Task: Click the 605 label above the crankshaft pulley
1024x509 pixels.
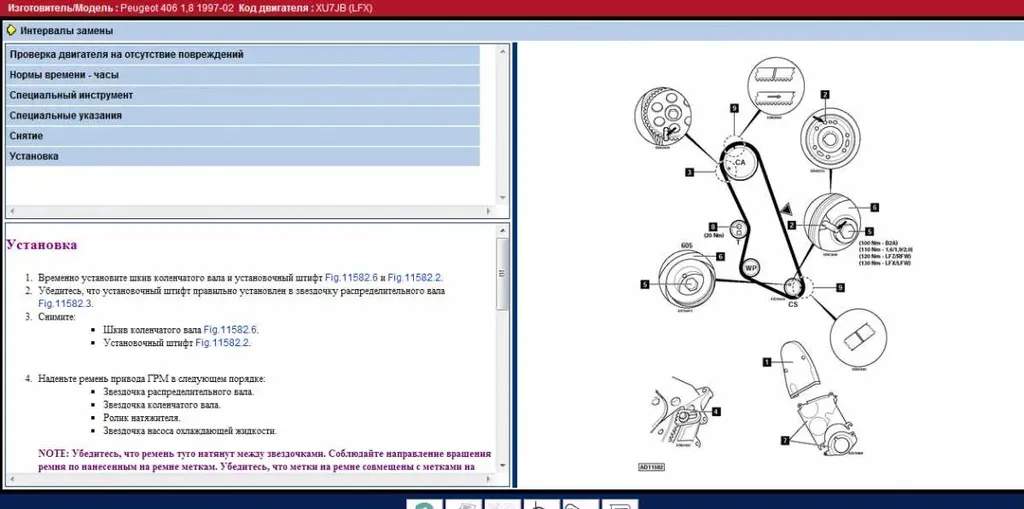Action: click(x=686, y=246)
